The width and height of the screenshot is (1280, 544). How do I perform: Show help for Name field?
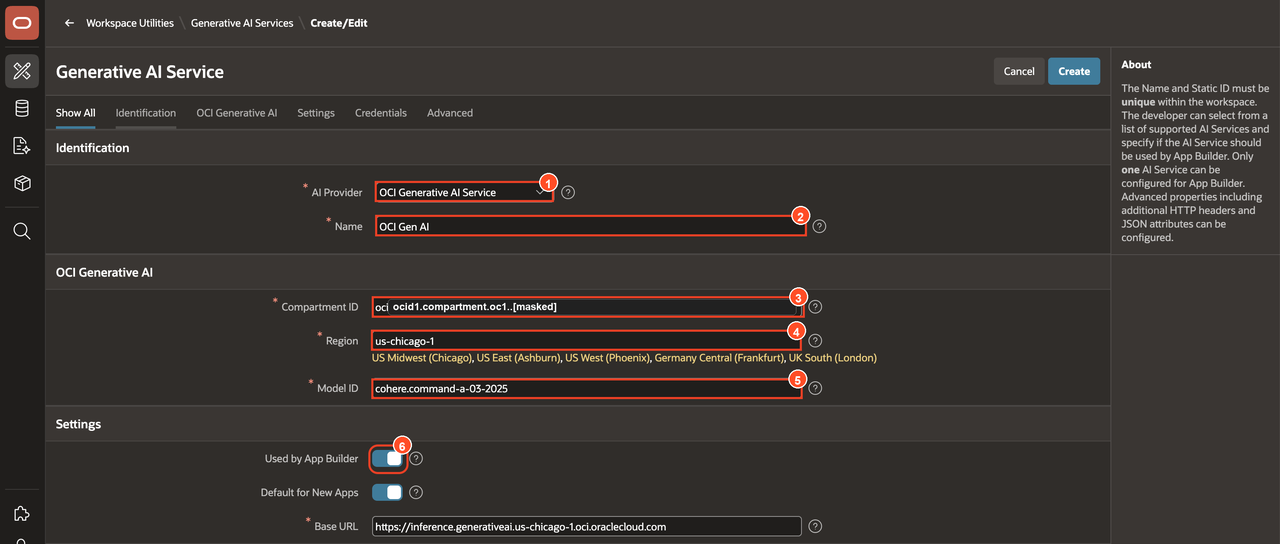pos(819,226)
